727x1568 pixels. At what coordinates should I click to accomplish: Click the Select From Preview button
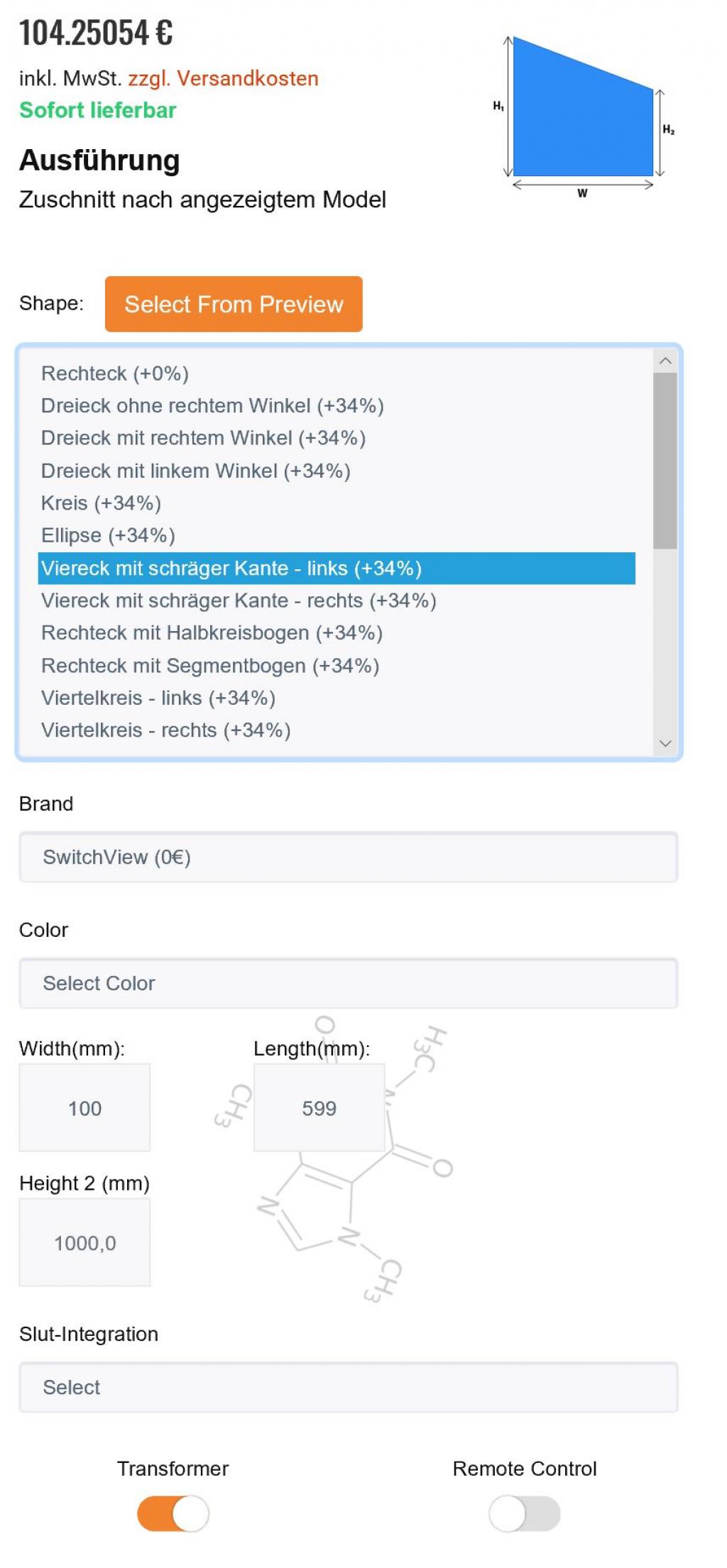point(234,304)
